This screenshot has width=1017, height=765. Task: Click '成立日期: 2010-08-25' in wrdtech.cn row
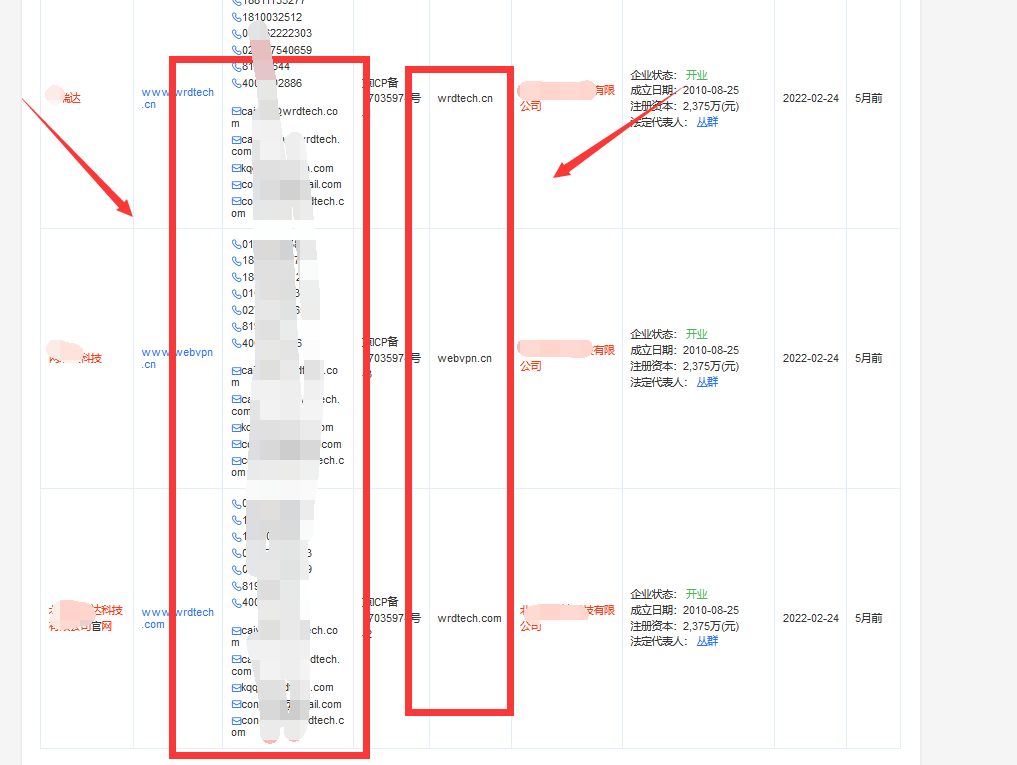[684, 91]
